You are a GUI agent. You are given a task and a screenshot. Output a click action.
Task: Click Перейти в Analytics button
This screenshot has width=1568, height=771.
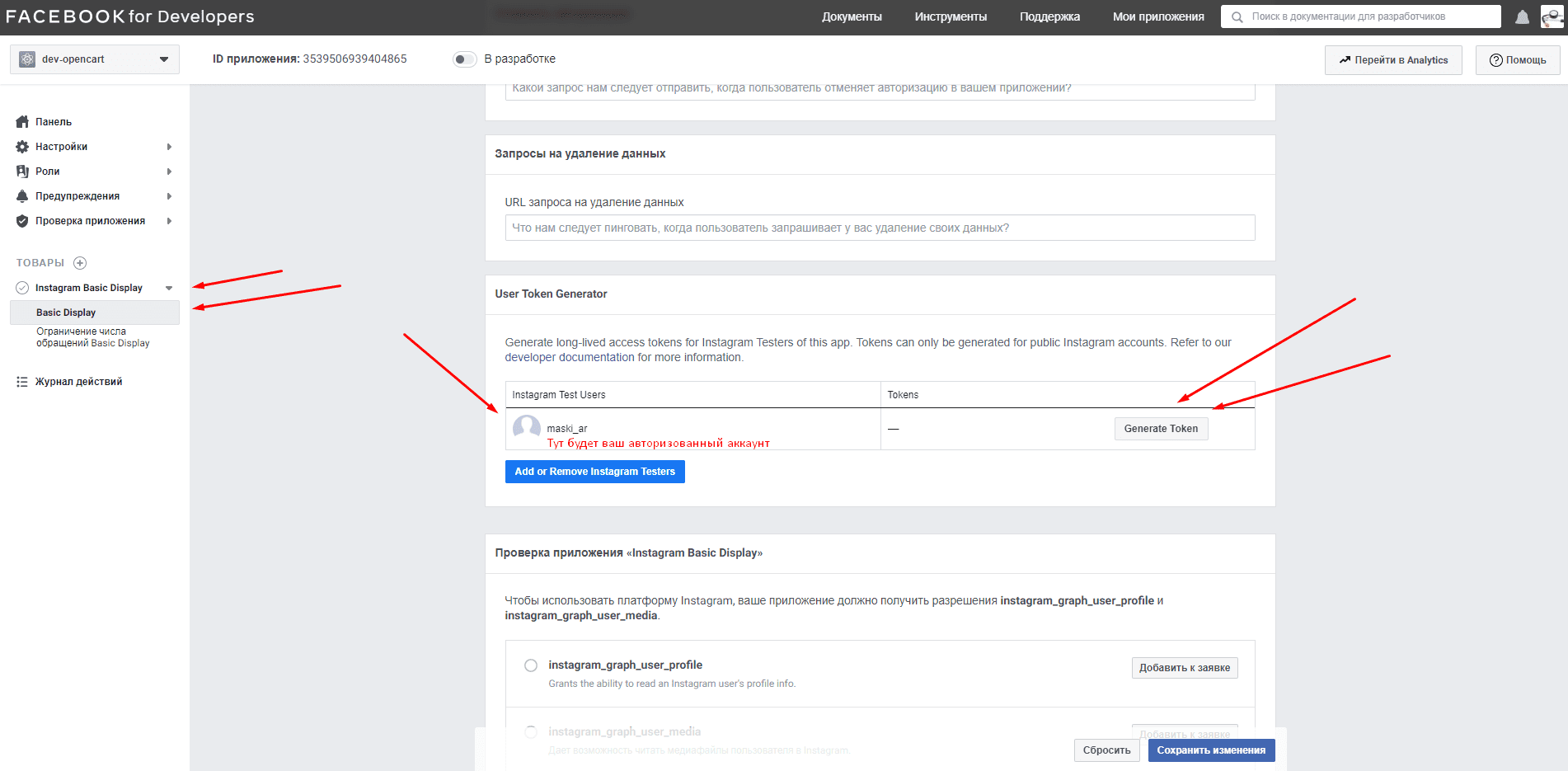1393,60
